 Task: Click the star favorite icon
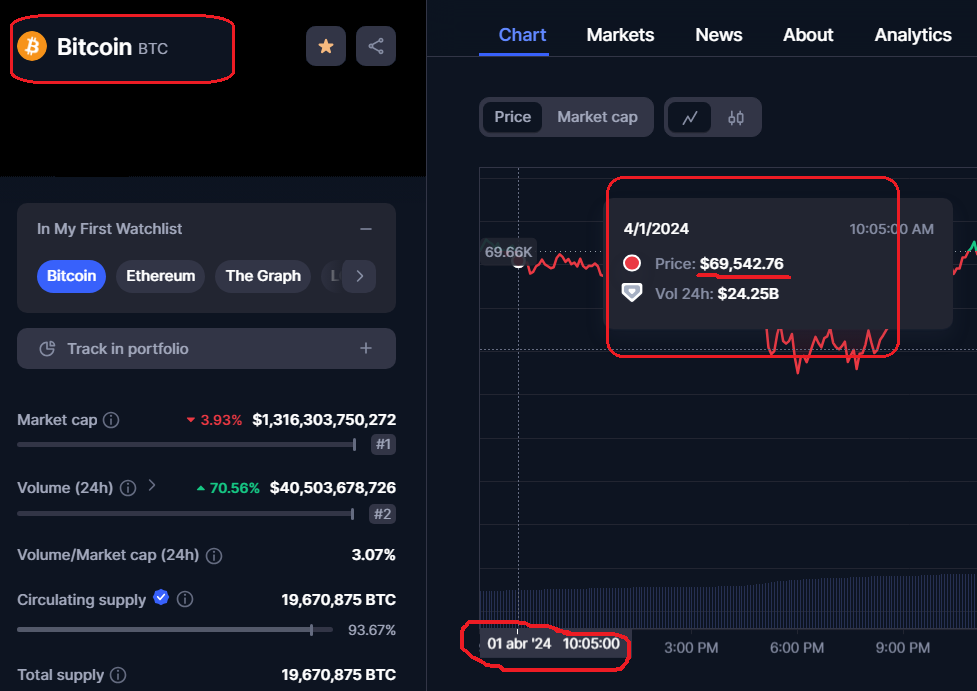[325, 47]
